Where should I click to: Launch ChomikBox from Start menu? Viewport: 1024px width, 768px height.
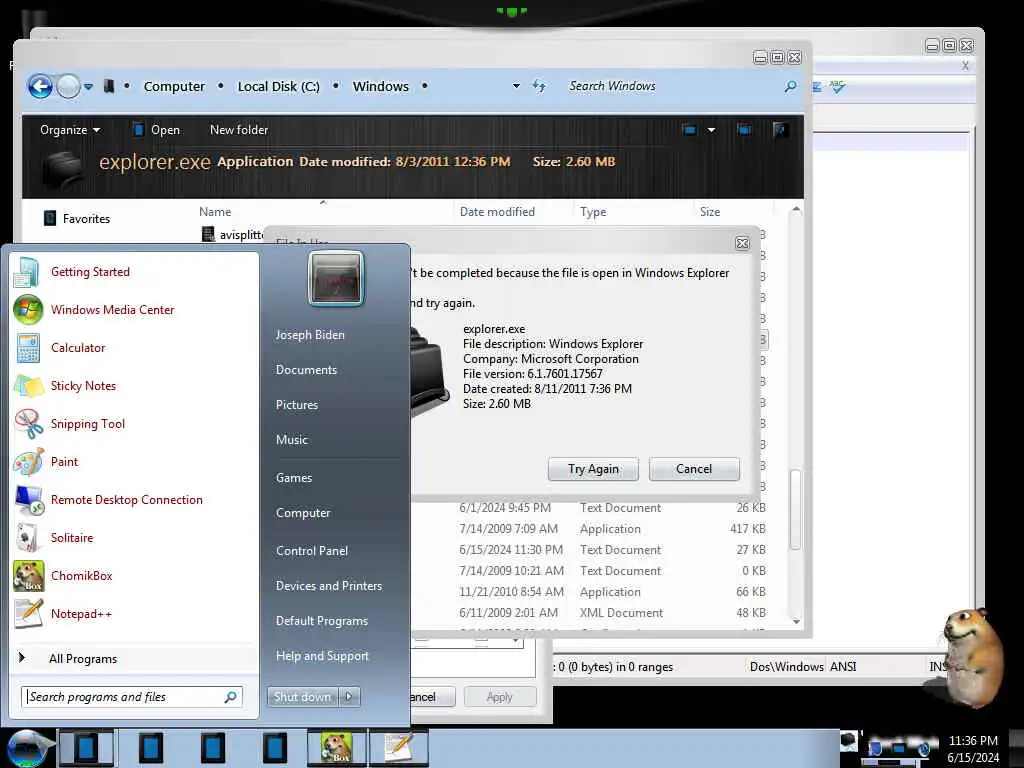[x=82, y=575]
